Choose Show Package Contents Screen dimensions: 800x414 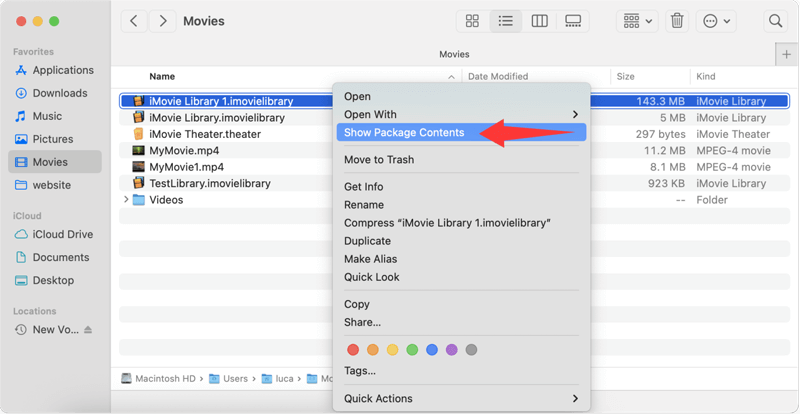coord(404,133)
